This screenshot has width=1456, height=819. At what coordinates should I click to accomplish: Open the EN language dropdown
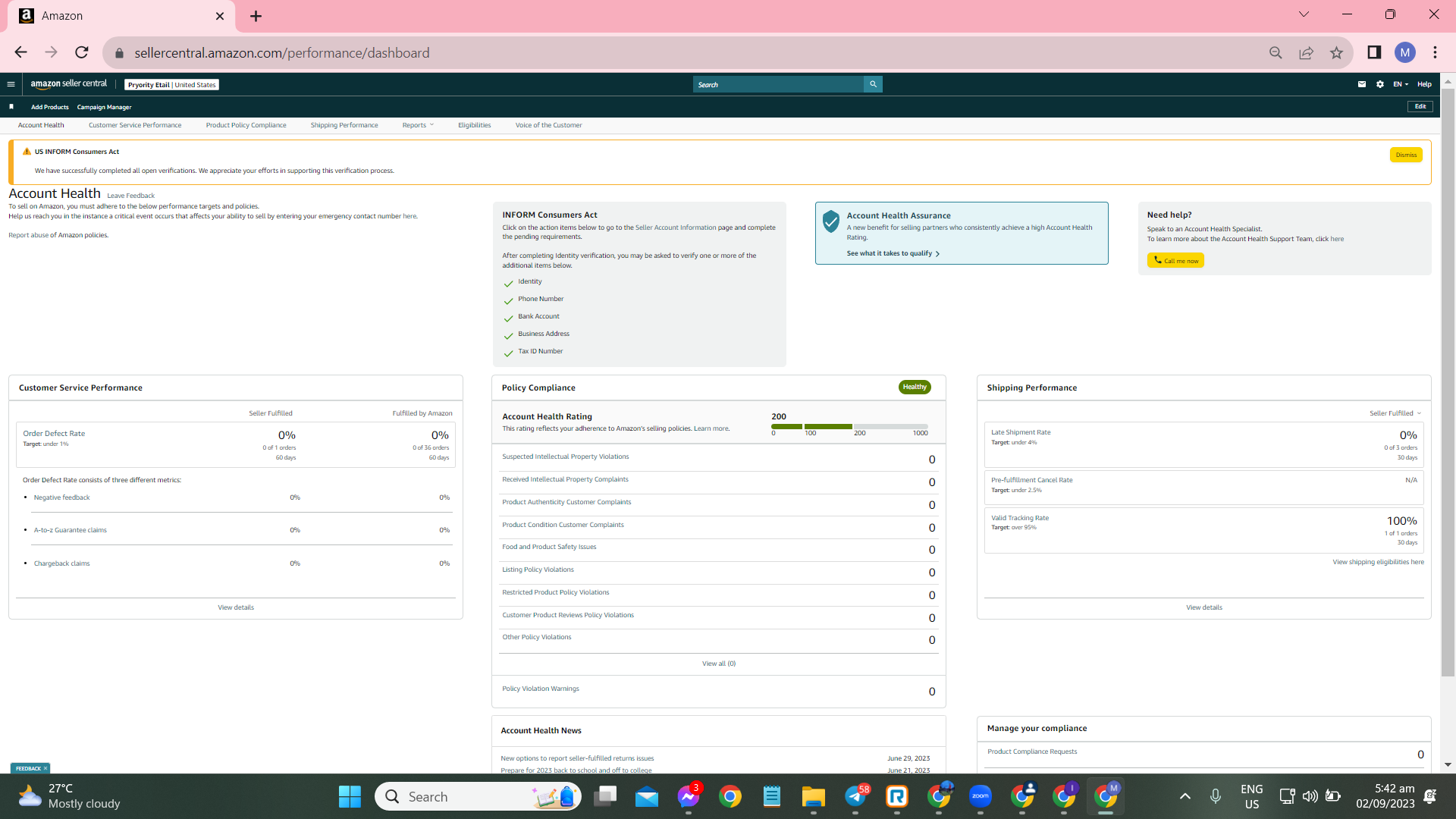[1400, 84]
